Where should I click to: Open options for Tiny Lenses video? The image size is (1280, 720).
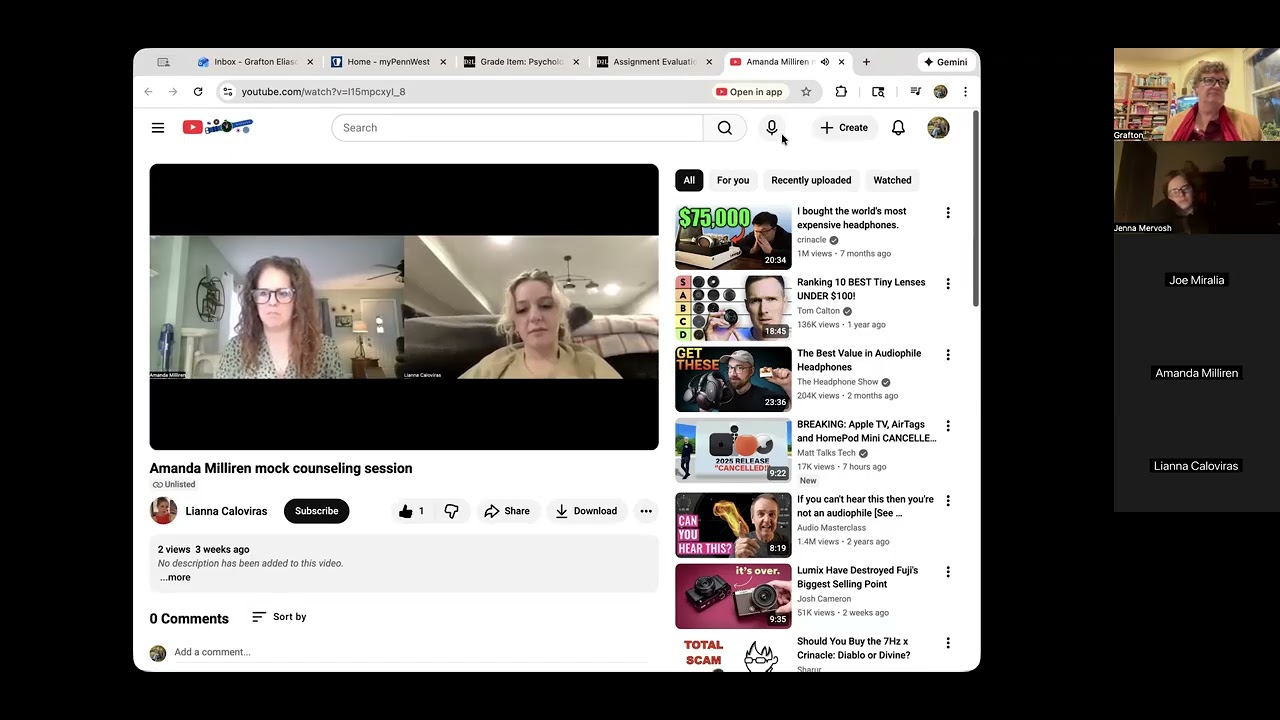[948, 284]
